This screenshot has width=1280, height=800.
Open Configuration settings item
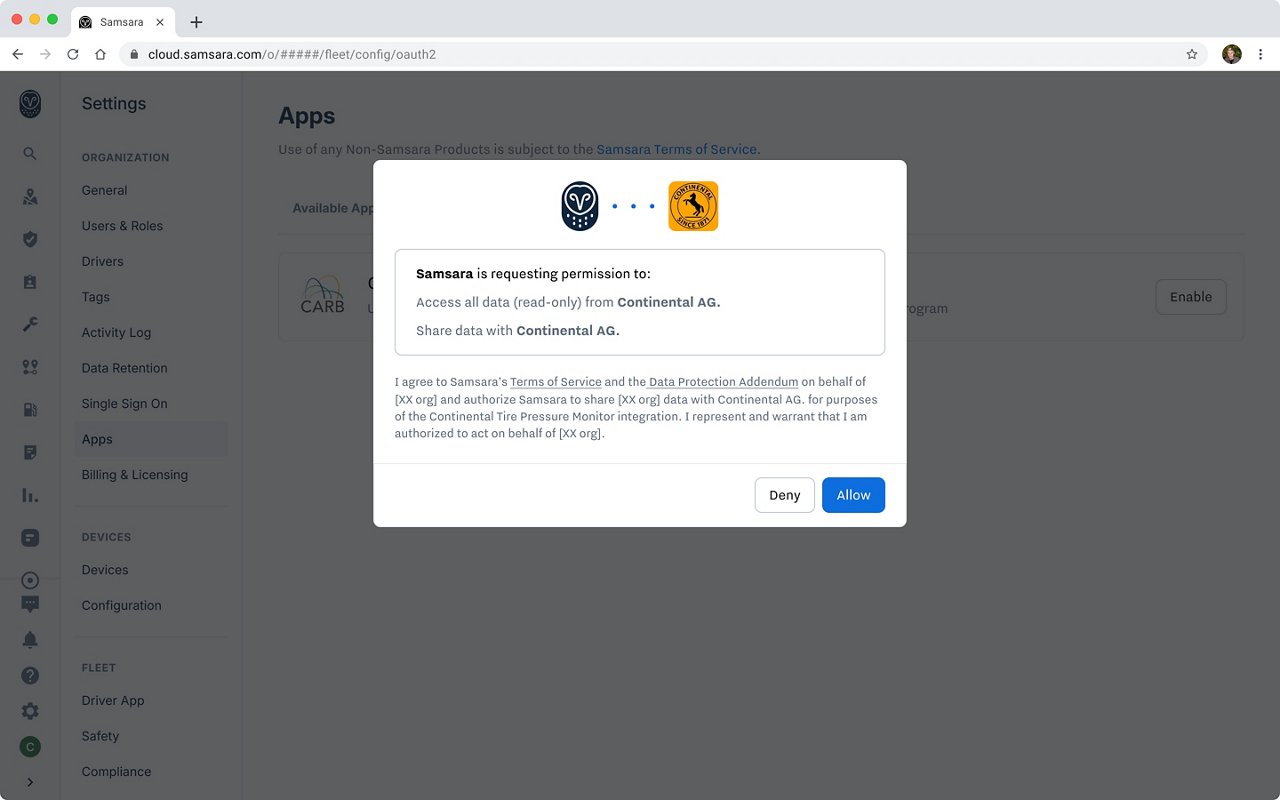121,605
